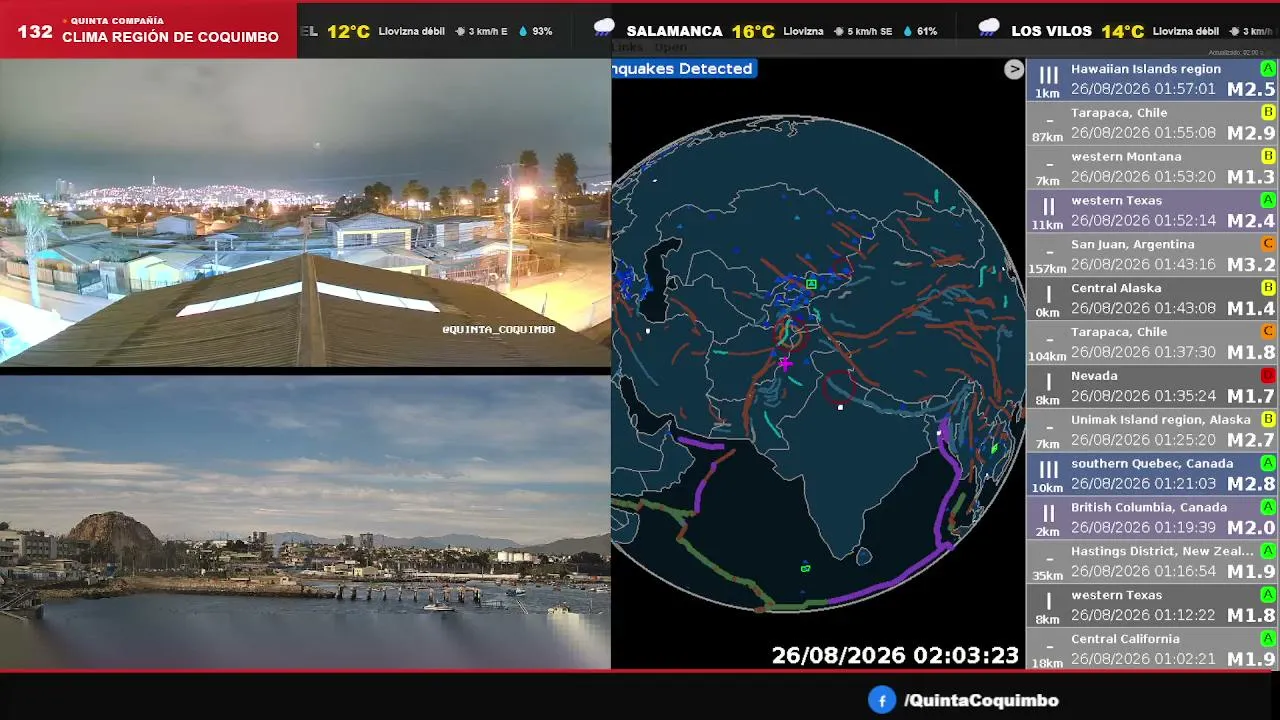The image size is (1280, 720).
Task: Click the magenta cross marker on the globe
Action: [x=786, y=364]
